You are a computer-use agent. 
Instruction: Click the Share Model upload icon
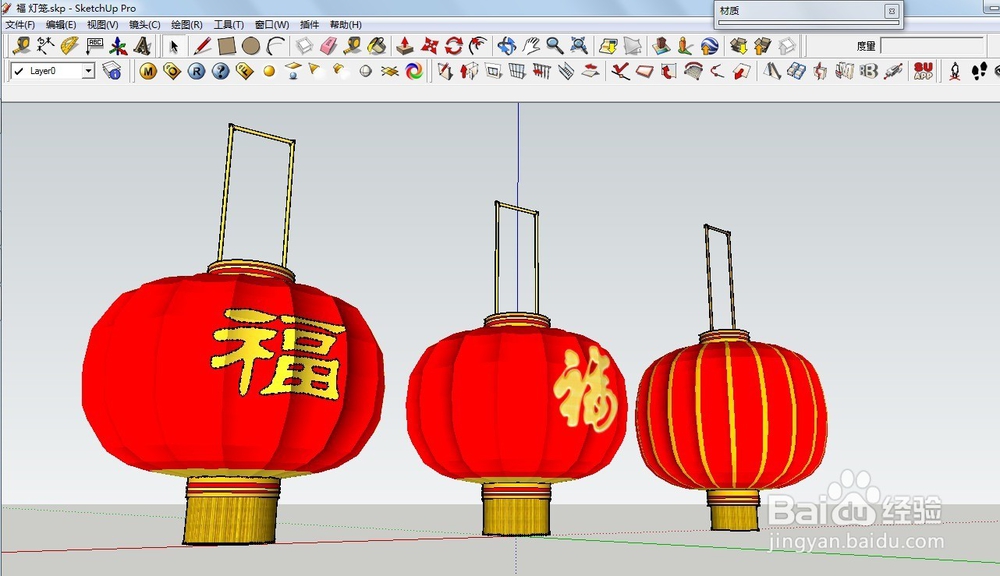(x=762, y=46)
